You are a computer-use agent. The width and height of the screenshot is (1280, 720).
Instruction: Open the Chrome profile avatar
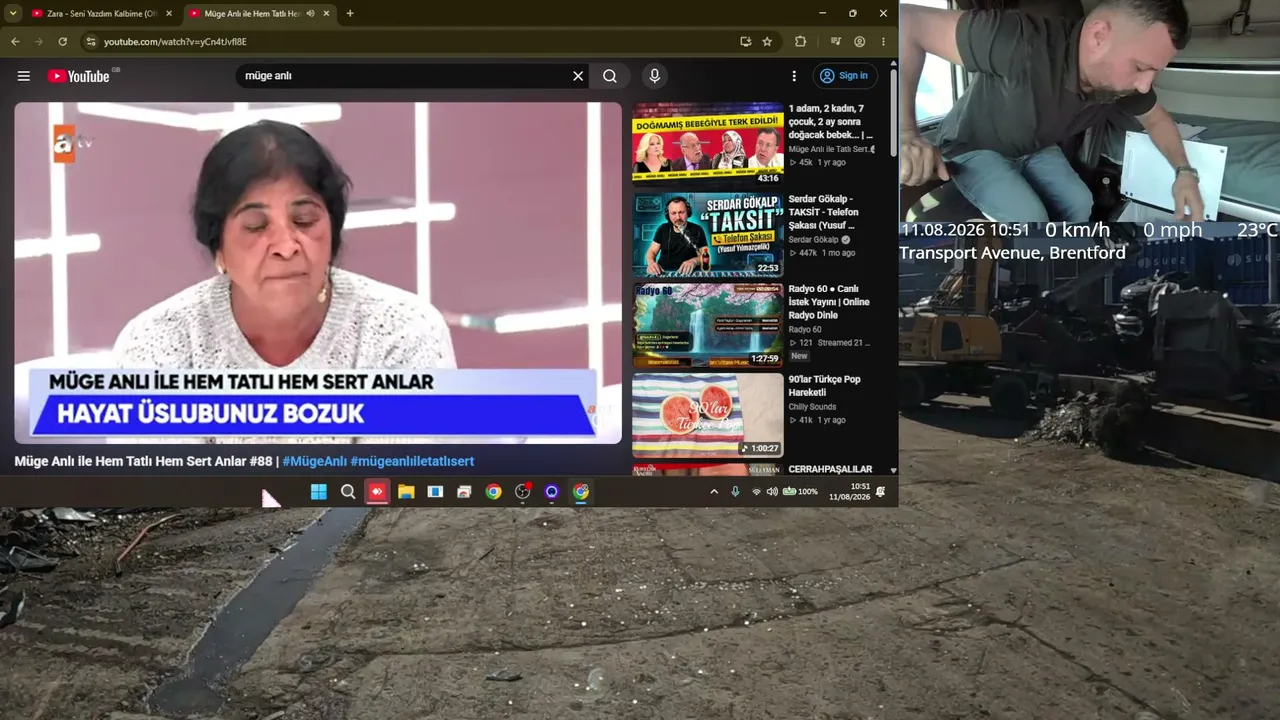[x=859, y=42]
